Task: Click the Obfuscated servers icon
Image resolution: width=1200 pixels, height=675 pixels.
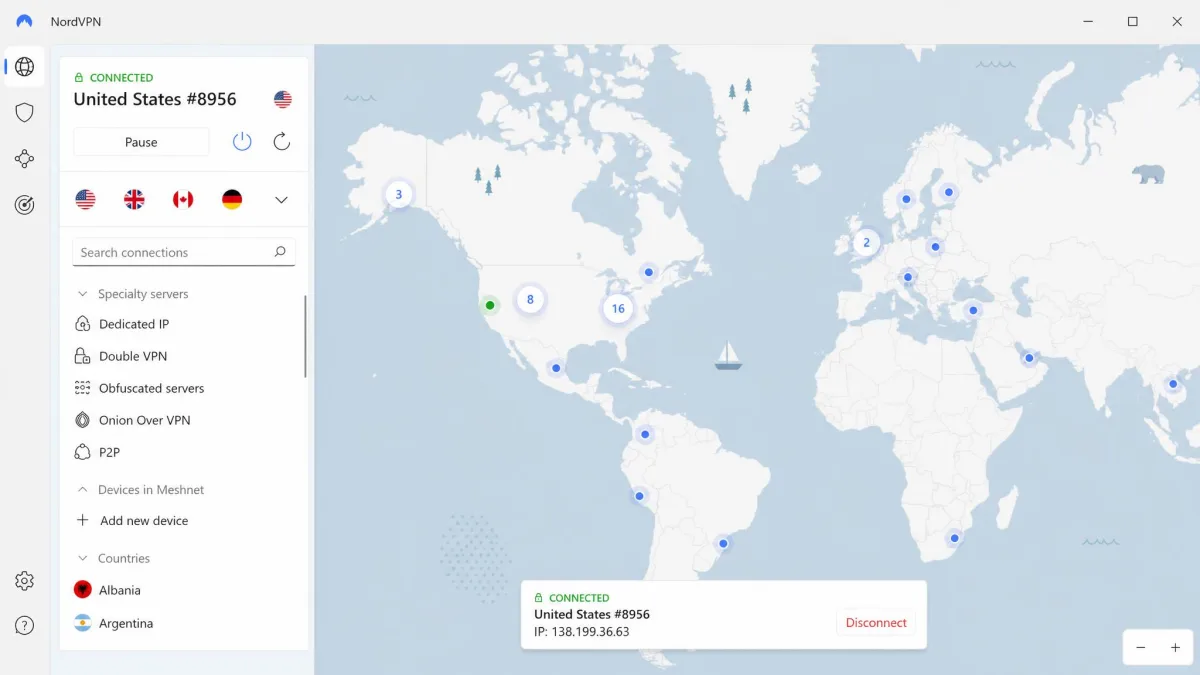Action: pos(83,388)
